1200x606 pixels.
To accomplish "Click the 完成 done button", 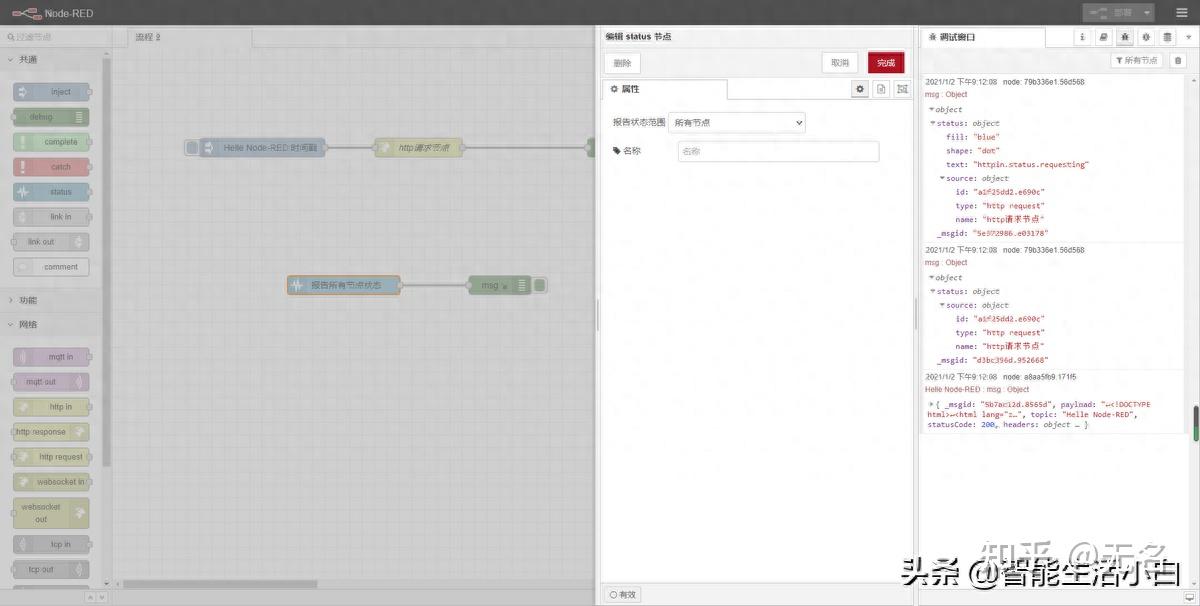I will [x=886, y=62].
